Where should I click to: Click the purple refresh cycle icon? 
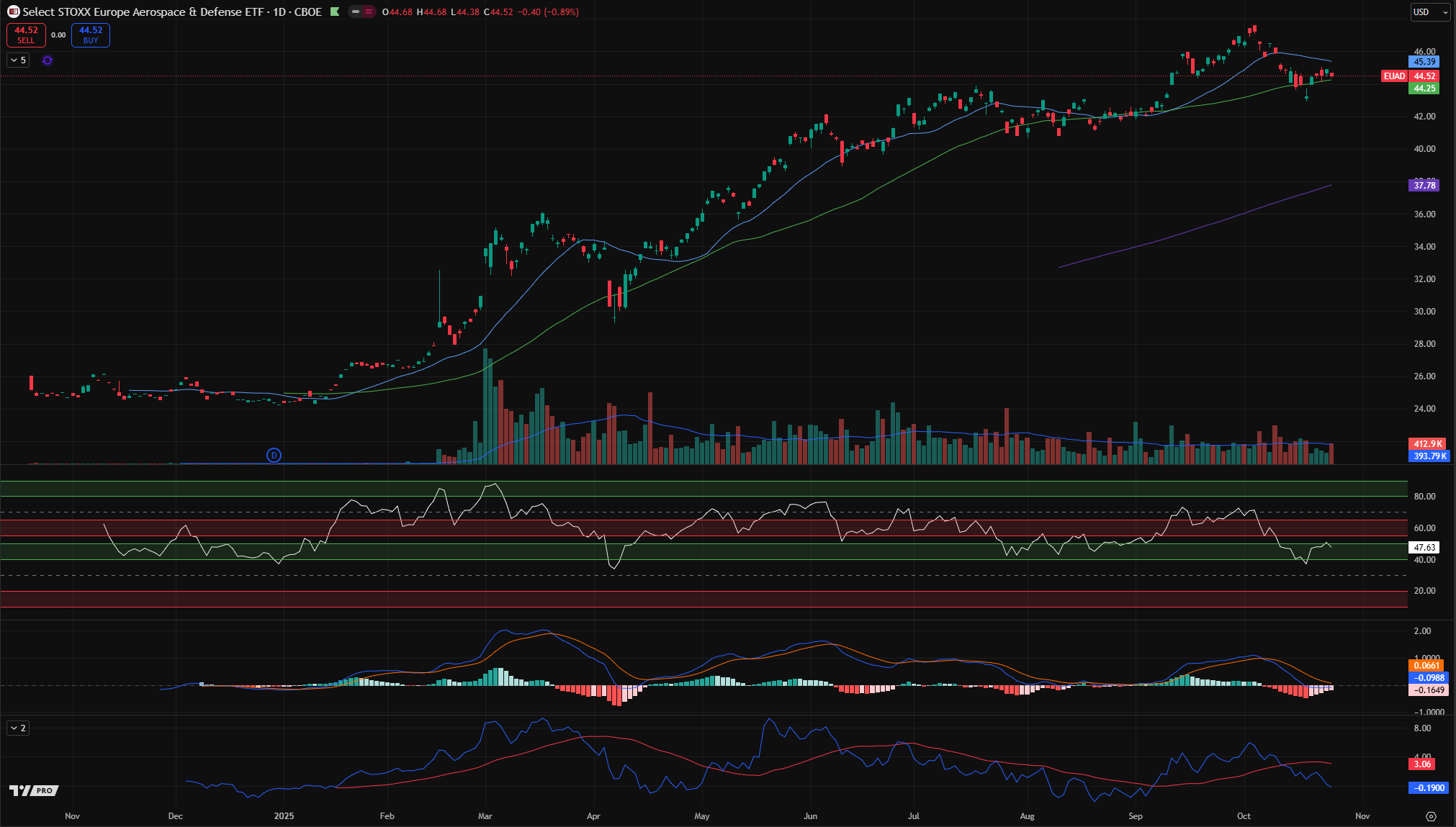(x=48, y=60)
